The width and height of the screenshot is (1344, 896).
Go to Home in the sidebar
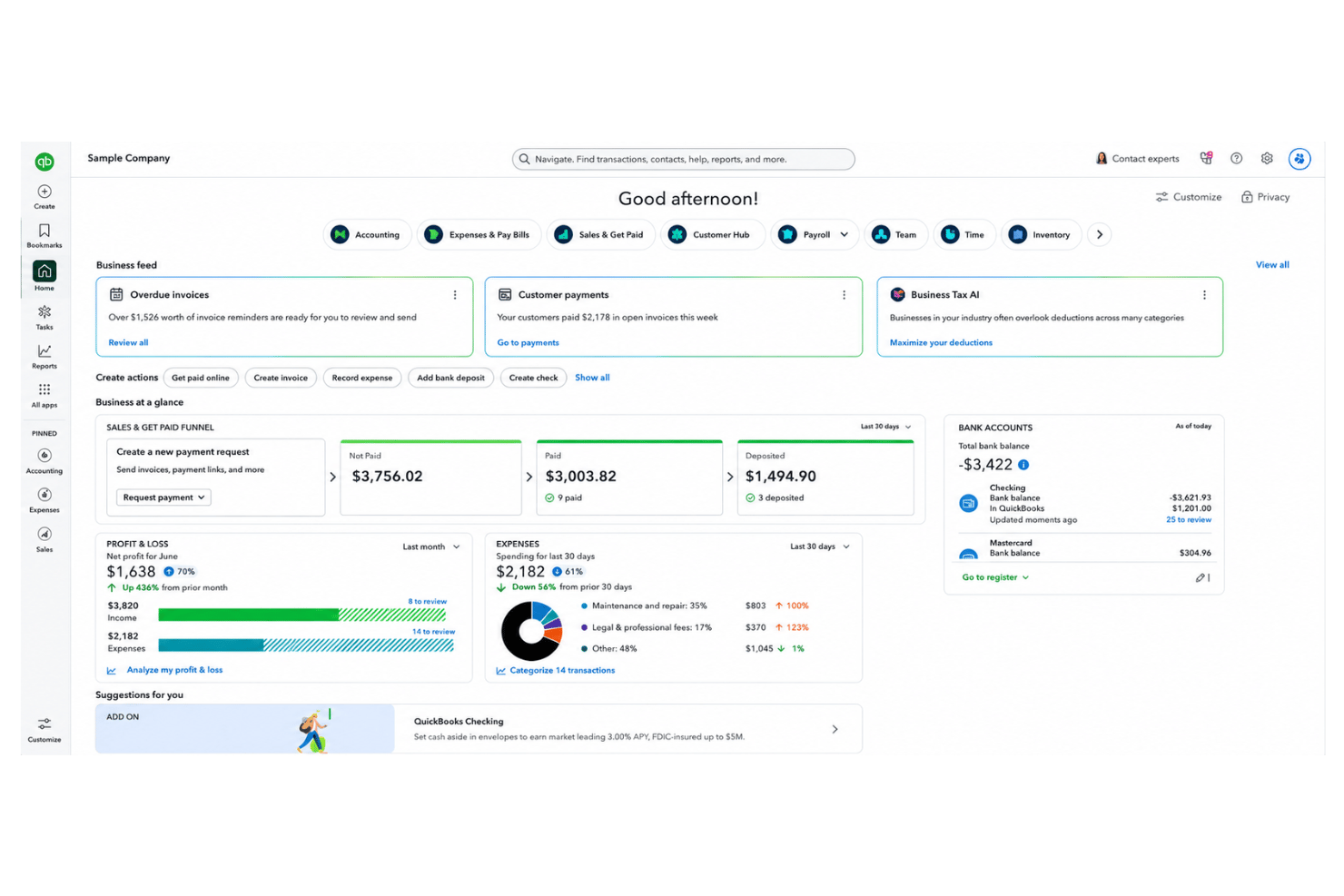pos(44,276)
